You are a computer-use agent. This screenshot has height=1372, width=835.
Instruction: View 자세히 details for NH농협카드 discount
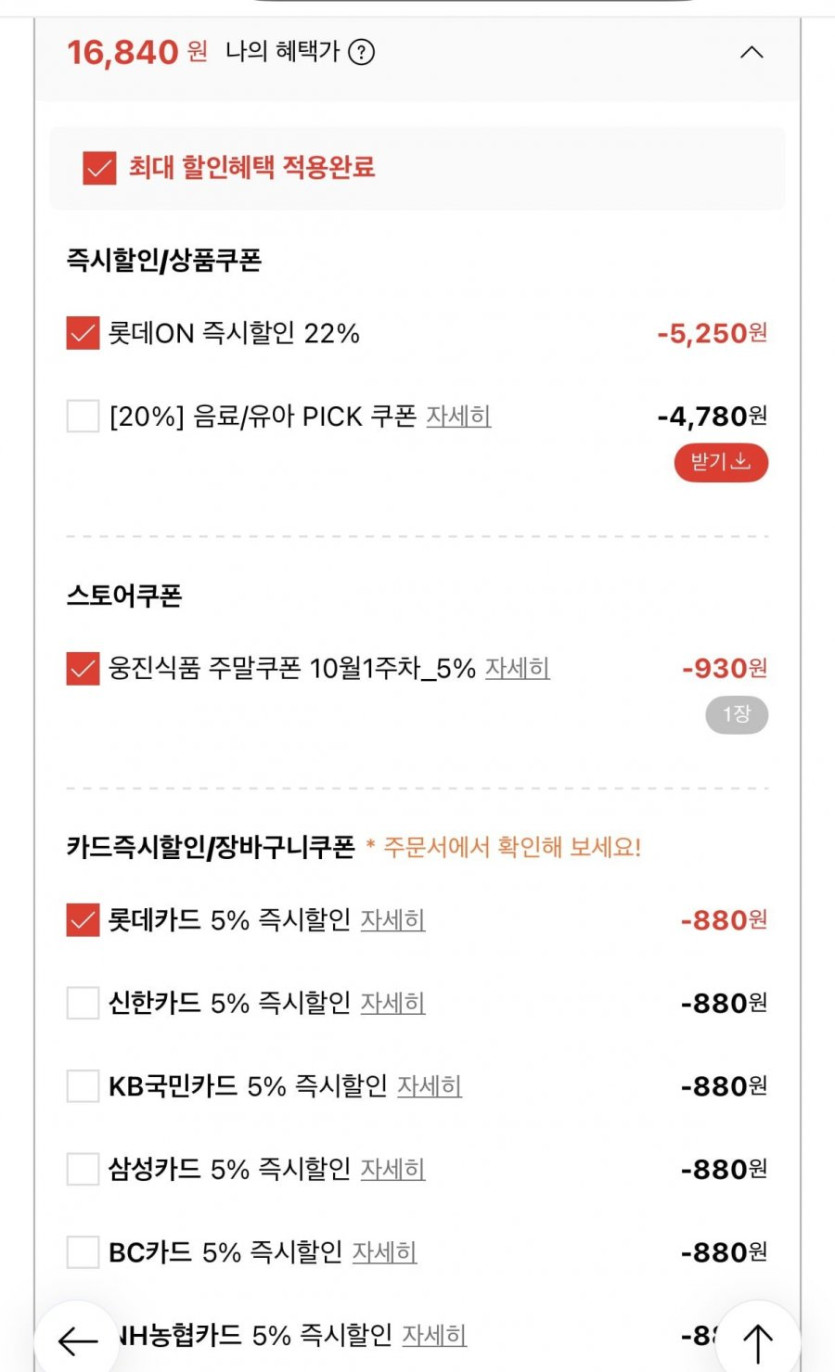click(x=434, y=1335)
